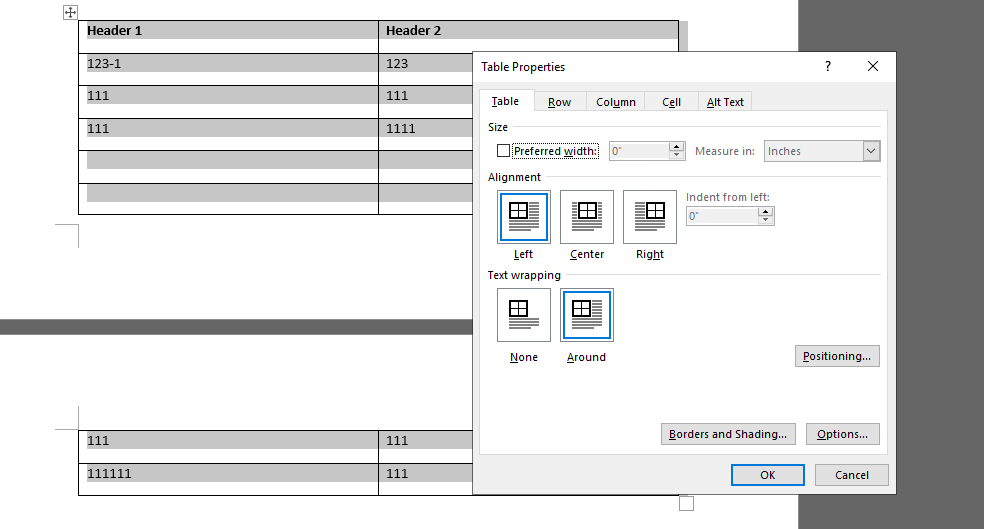Choose None text wrapping icon
This screenshot has width=984, height=529.
pyautogui.click(x=524, y=315)
